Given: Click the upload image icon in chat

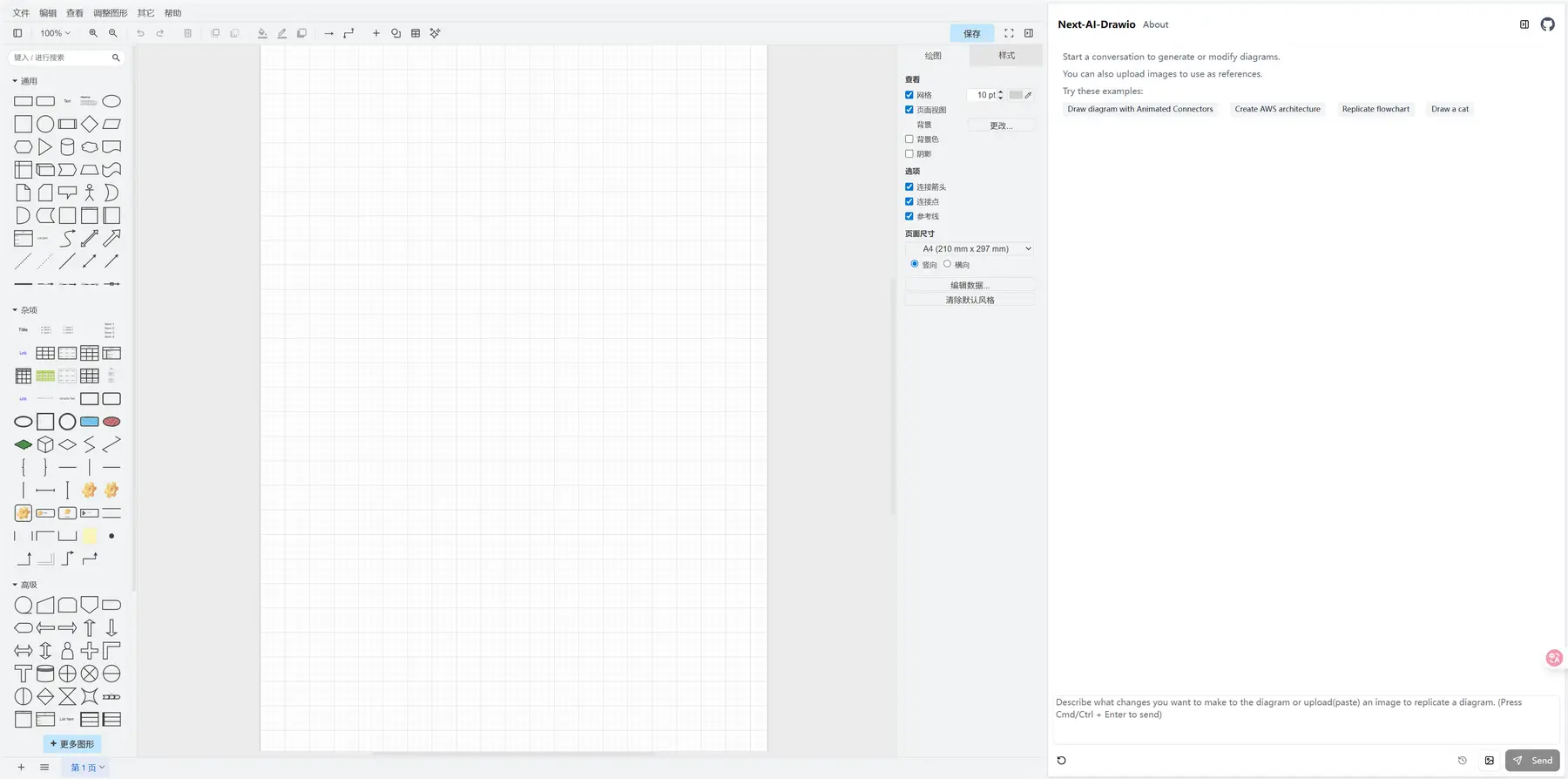Looking at the screenshot, I should coord(1490,761).
